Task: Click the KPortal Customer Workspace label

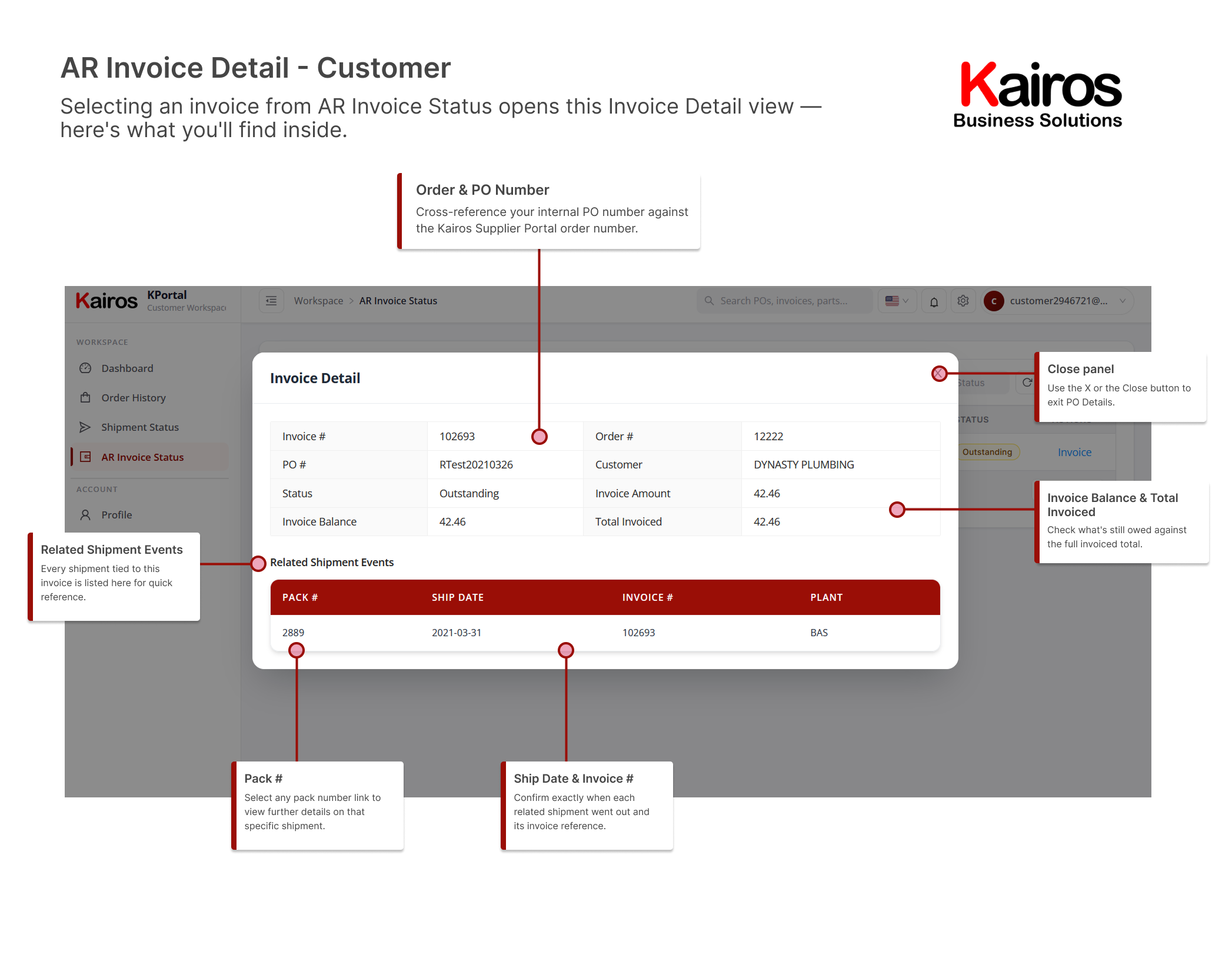Action: pos(187,301)
